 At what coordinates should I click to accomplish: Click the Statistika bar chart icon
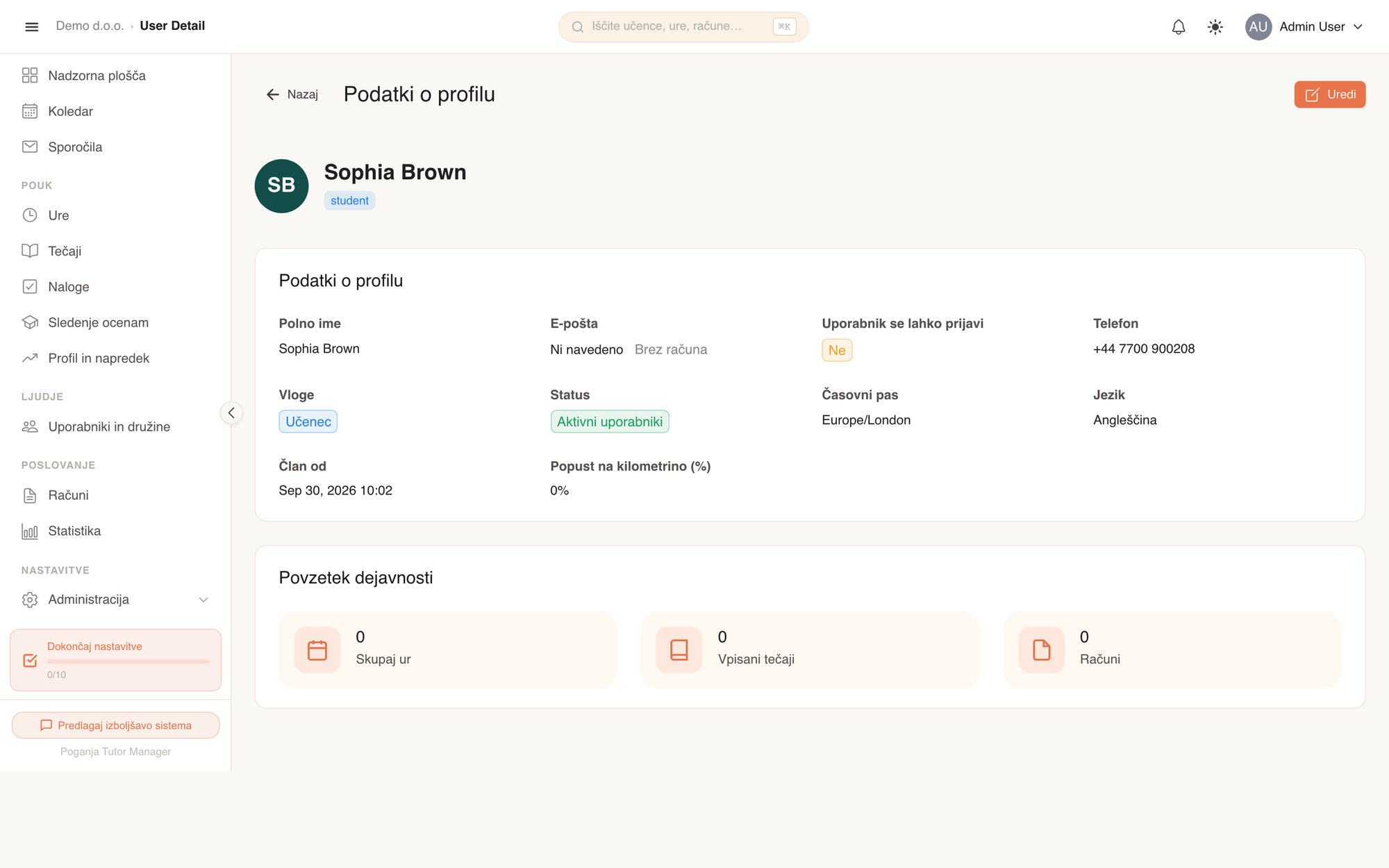(30, 531)
